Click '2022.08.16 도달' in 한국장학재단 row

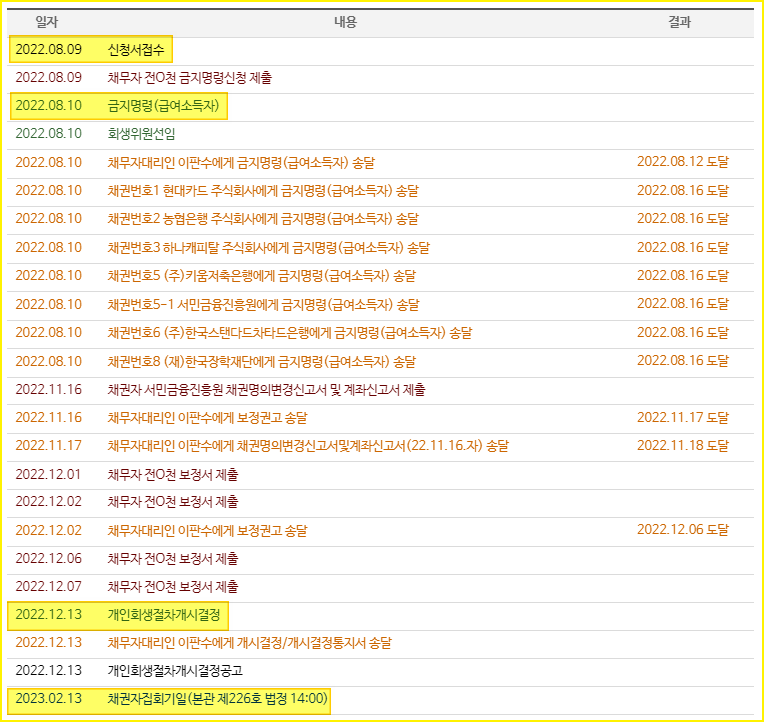[x=683, y=361]
